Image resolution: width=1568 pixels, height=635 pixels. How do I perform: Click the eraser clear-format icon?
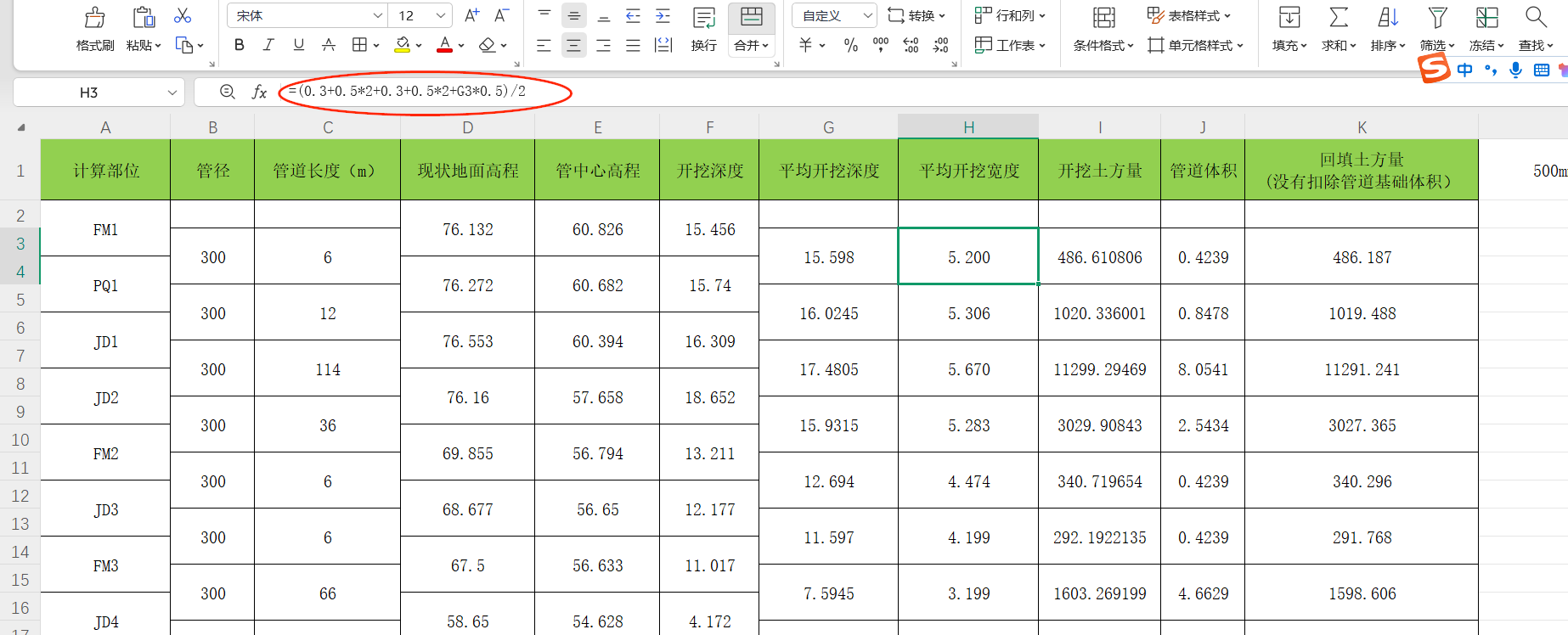[487, 45]
